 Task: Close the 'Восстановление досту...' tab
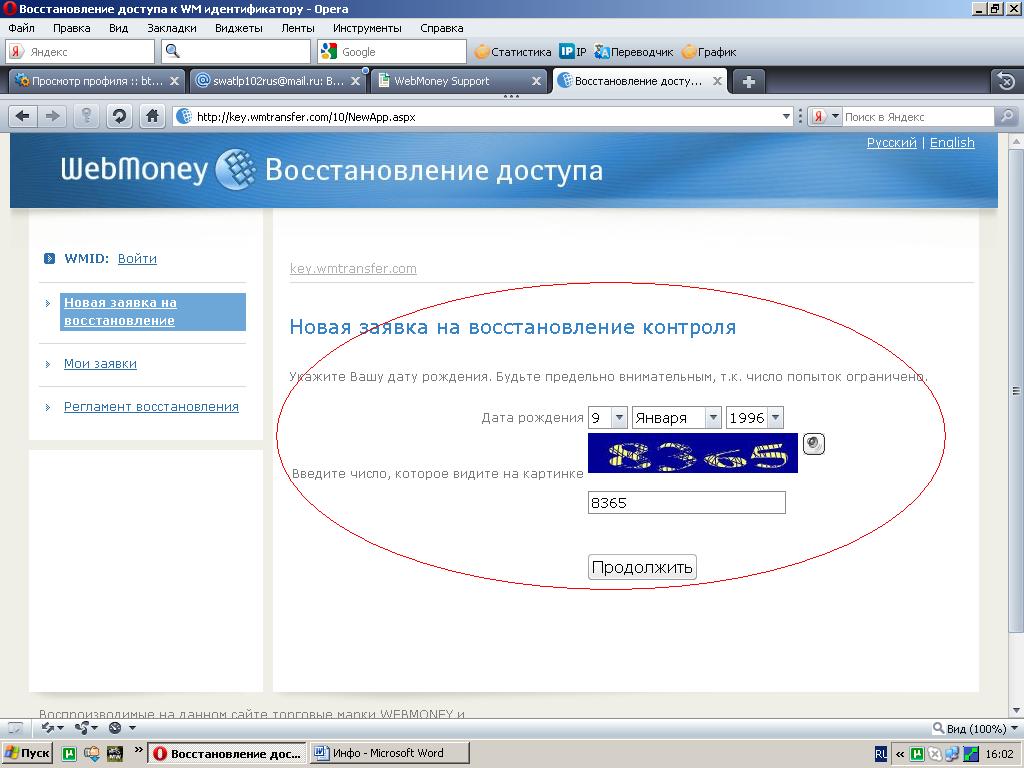[717, 82]
